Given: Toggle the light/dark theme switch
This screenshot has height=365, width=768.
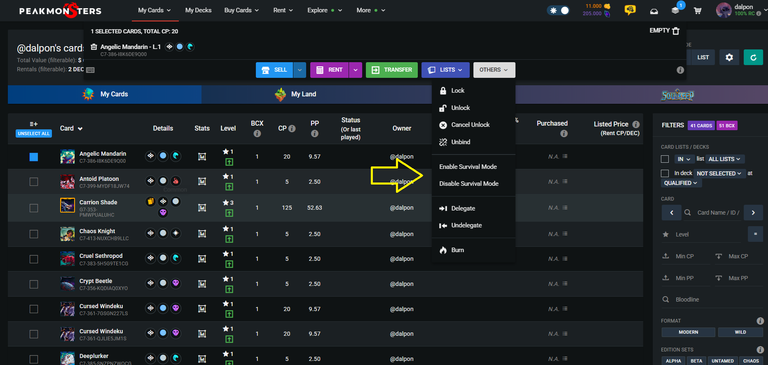Looking at the screenshot, I should [x=558, y=10].
